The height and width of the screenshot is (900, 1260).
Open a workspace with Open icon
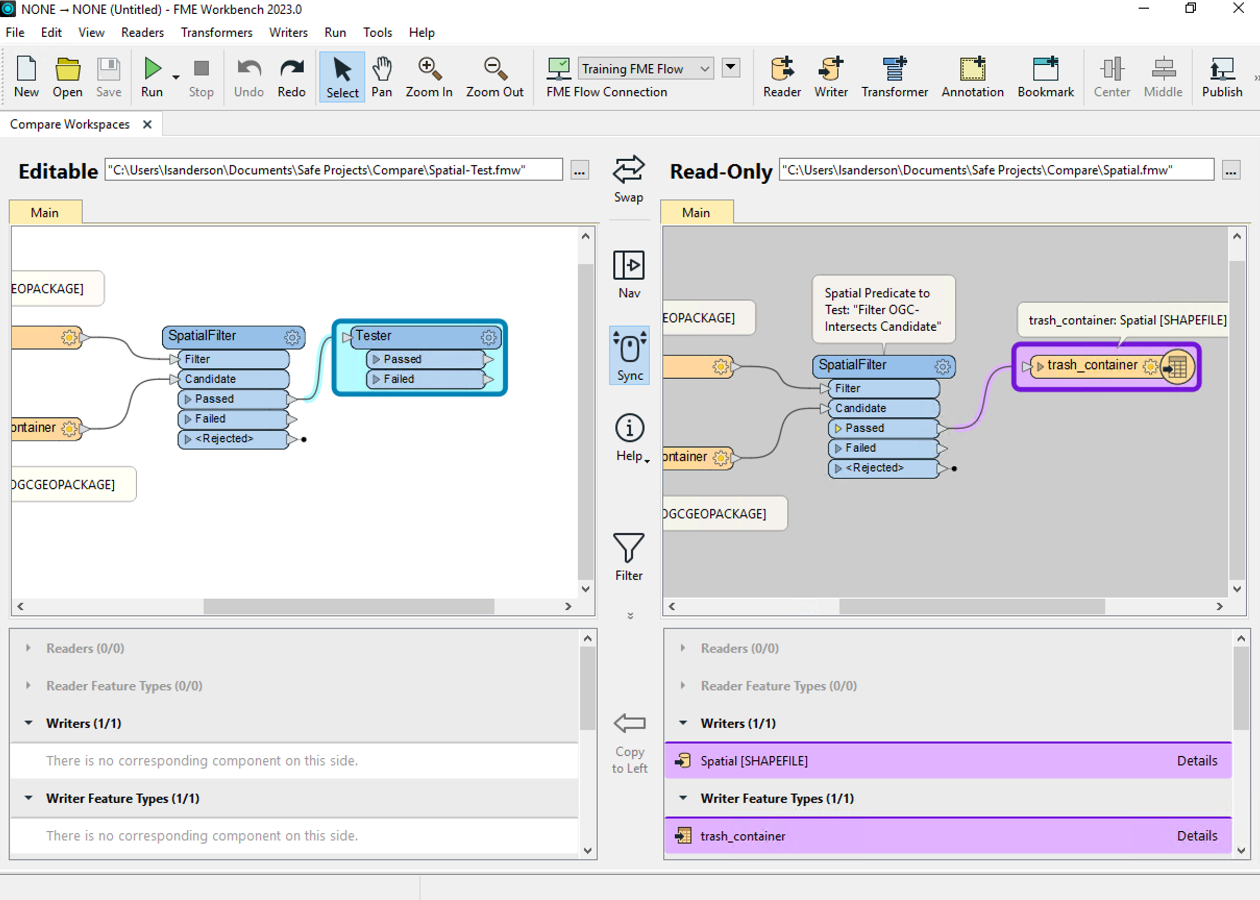[67, 77]
